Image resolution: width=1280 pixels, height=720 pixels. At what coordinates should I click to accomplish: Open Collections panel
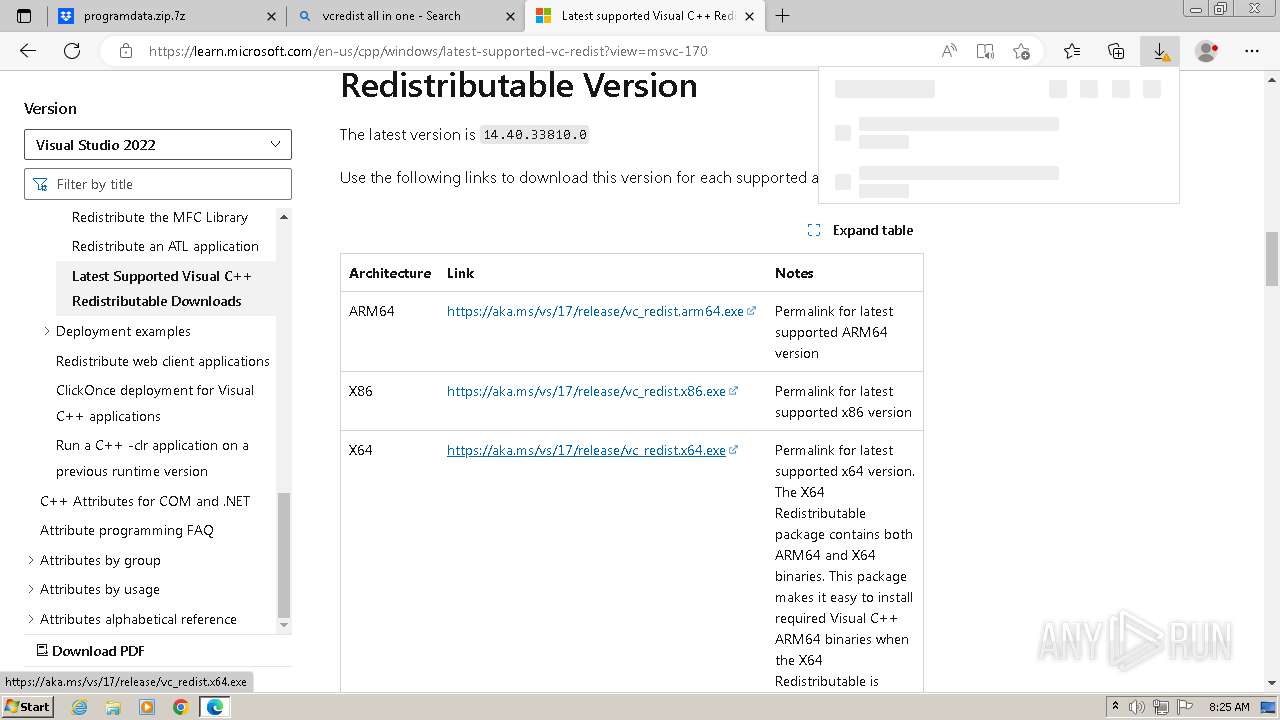pos(1116,51)
